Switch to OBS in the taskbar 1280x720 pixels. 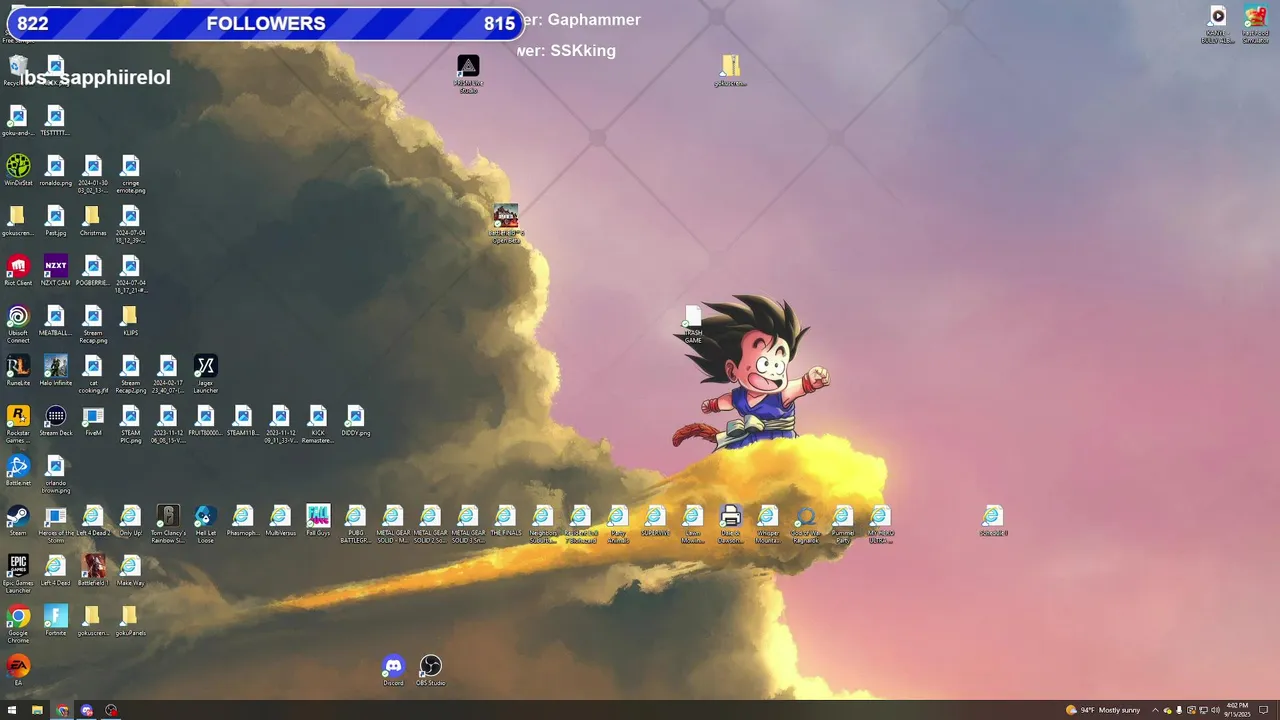[x=111, y=710]
